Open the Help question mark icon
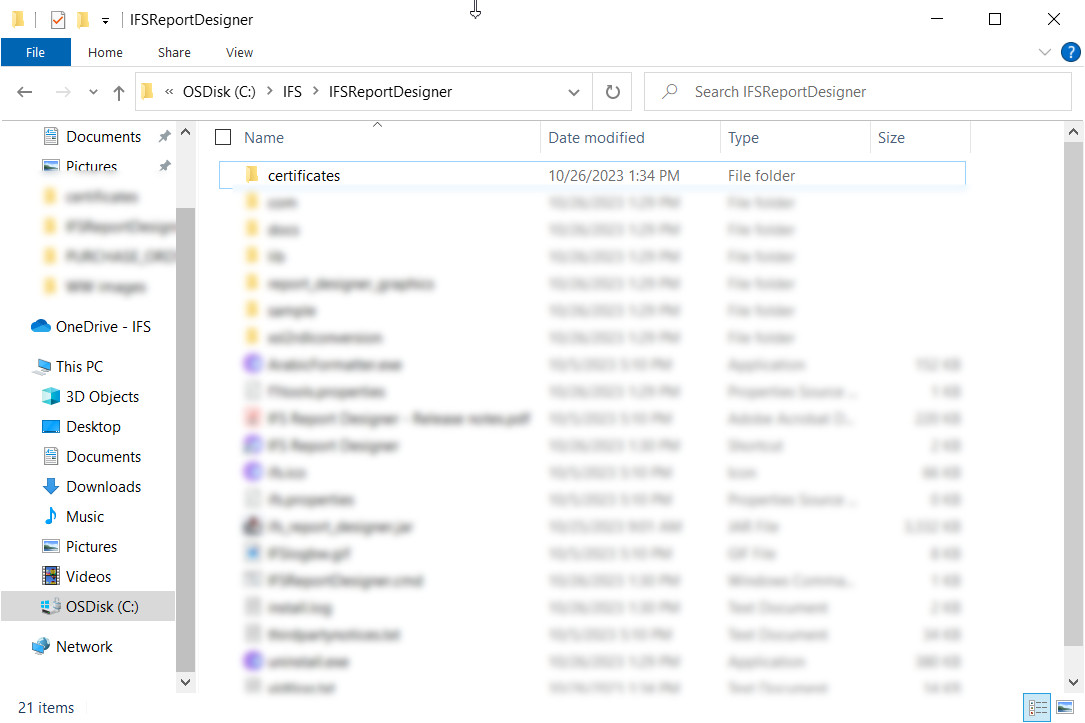The width and height of the screenshot is (1085, 723). [1070, 53]
